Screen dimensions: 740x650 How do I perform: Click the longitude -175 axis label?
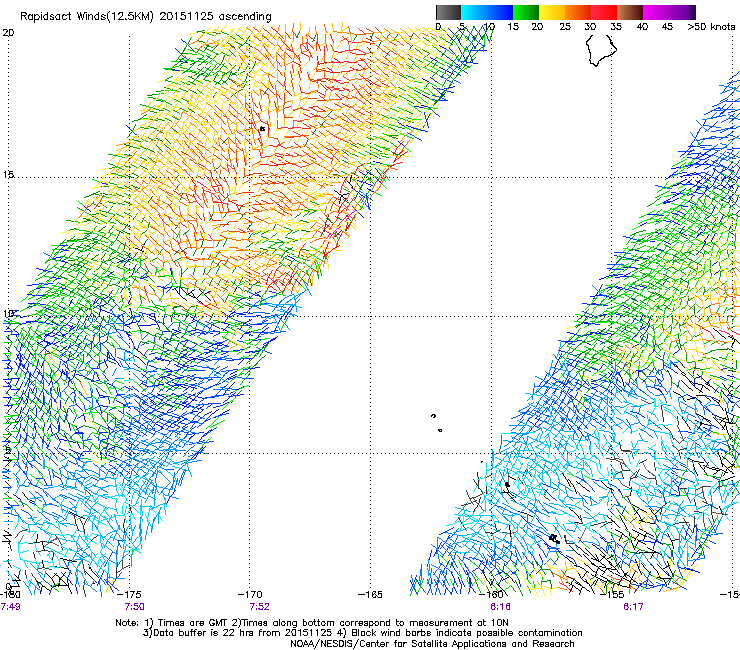coord(130,595)
